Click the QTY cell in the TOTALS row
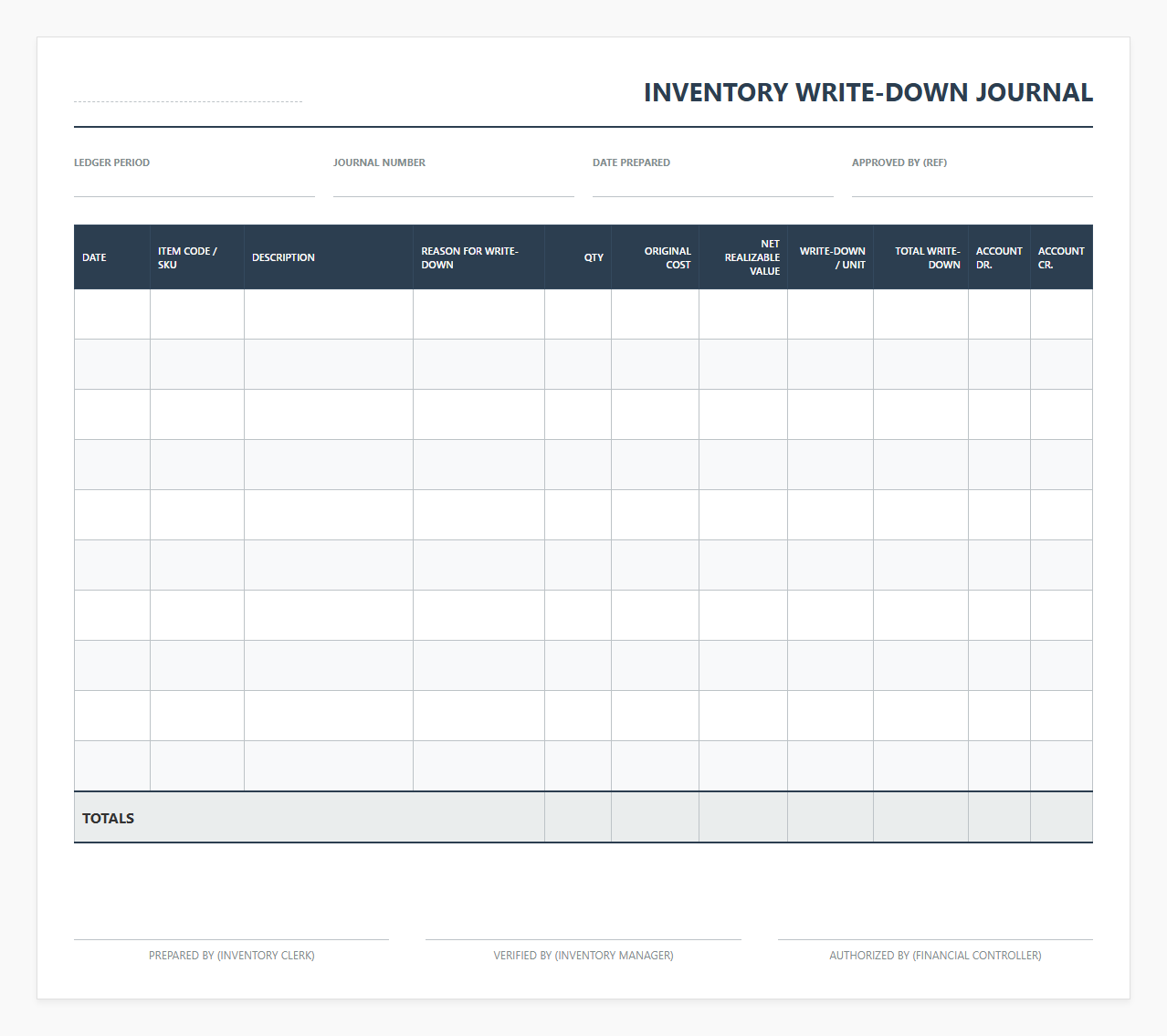Image resolution: width=1167 pixels, height=1036 pixels. click(578, 817)
